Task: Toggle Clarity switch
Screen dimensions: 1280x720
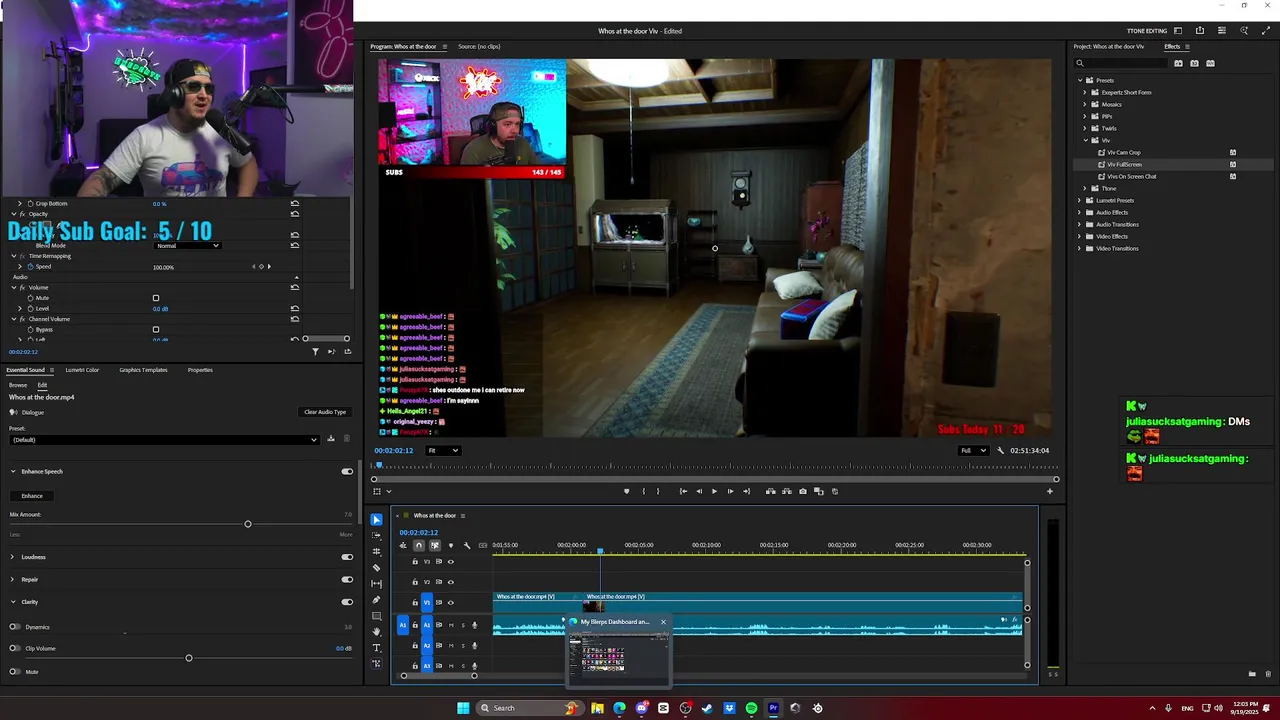Action: tap(347, 602)
